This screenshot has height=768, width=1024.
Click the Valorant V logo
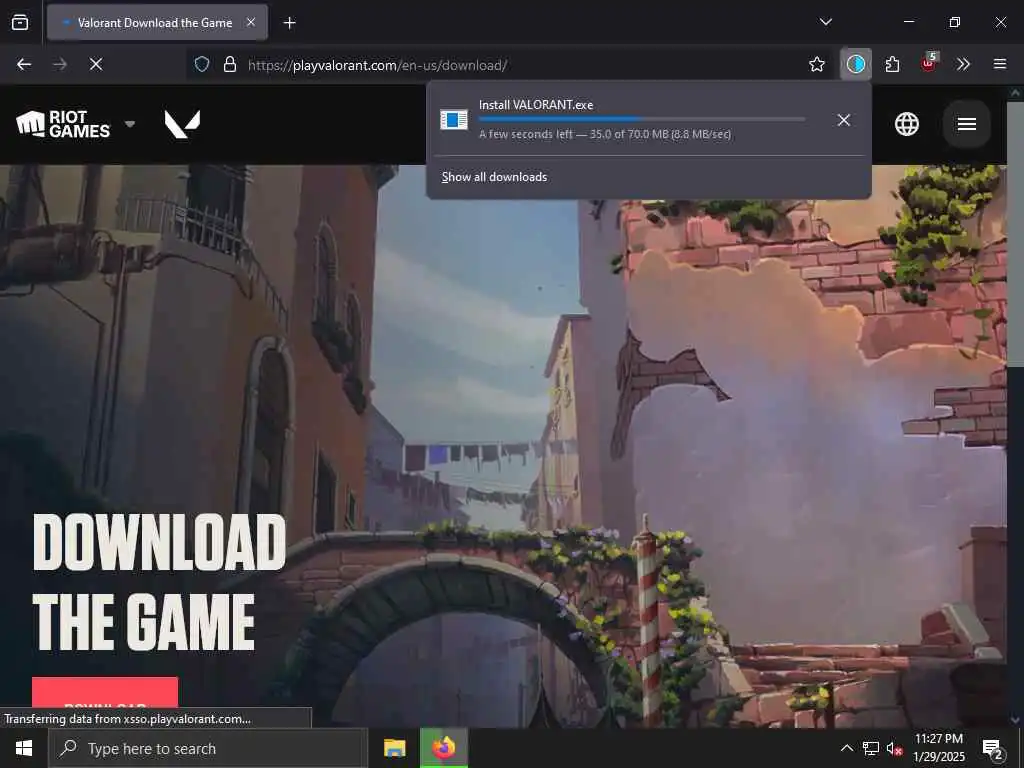click(x=182, y=124)
